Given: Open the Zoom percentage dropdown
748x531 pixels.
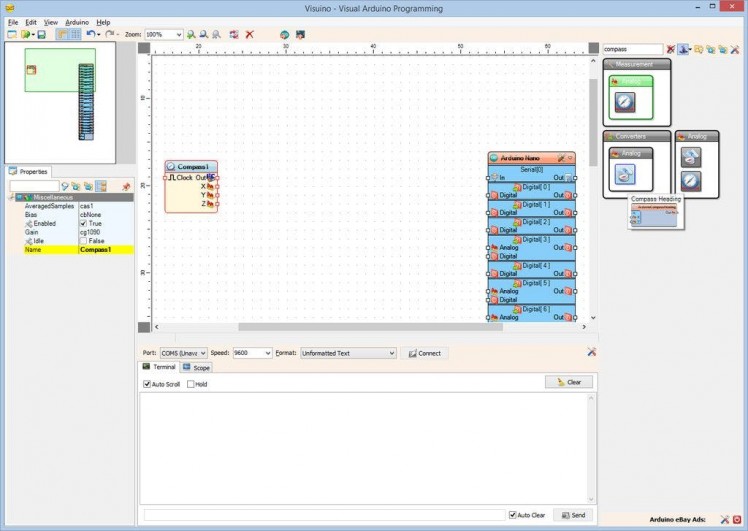Looking at the screenshot, I should point(178,34).
